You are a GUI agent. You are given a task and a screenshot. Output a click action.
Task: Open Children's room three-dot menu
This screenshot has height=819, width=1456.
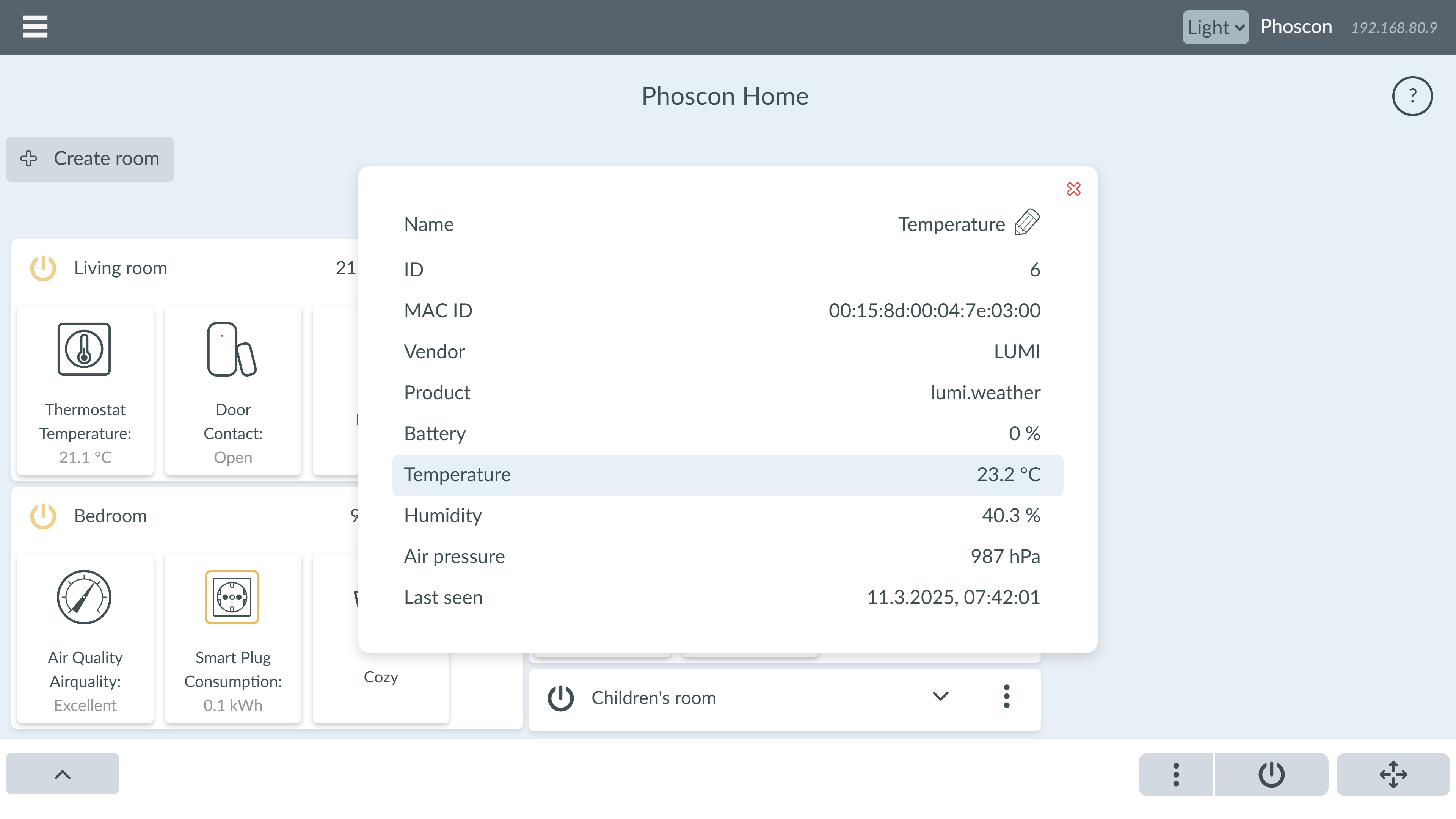1006,697
